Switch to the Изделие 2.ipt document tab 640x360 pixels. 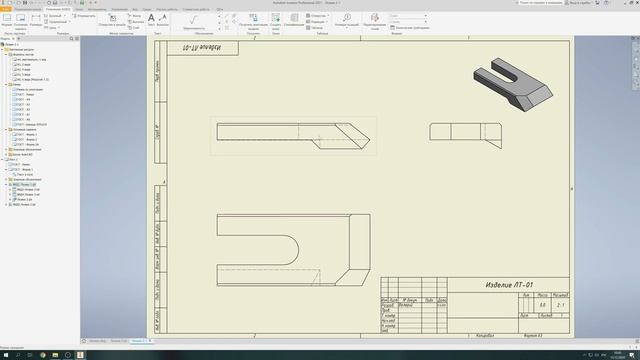click(x=118, y=341)
